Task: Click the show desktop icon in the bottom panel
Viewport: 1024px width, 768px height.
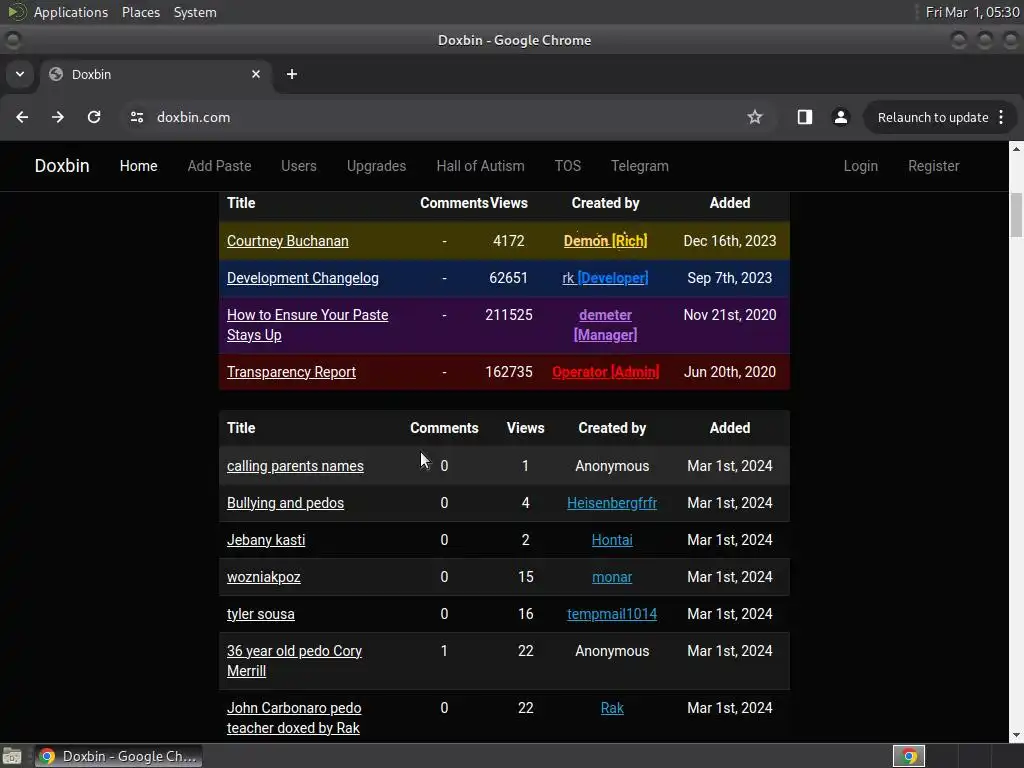Action: [12, 756]
